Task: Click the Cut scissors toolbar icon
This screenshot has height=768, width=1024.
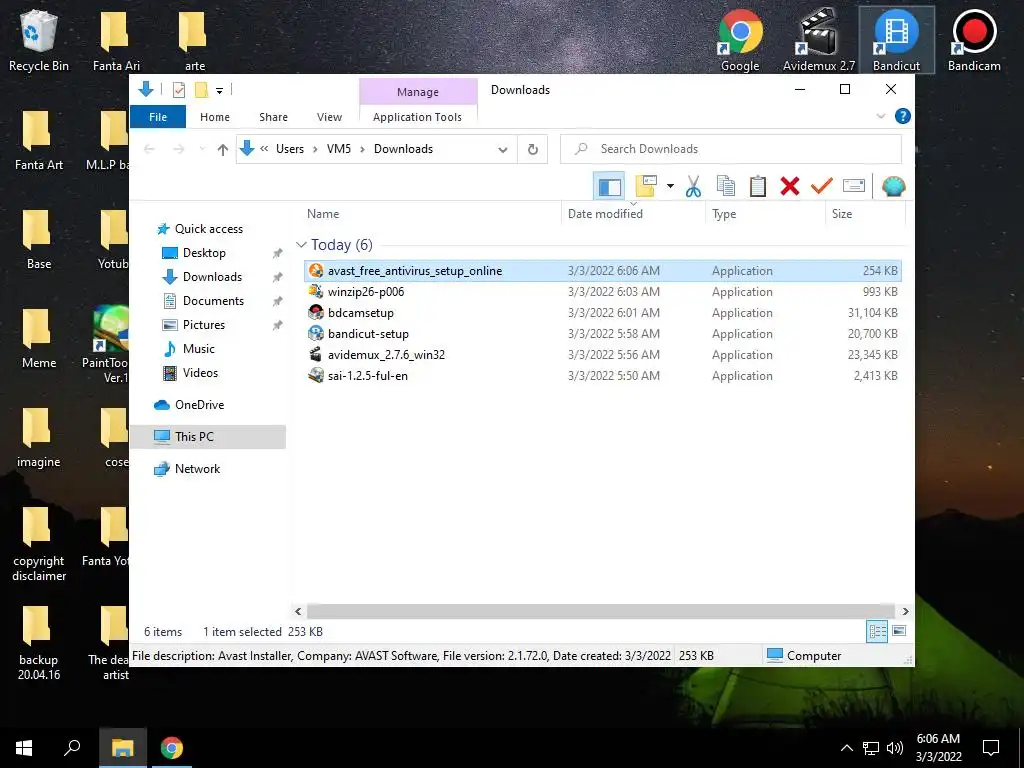Action: 693,187
